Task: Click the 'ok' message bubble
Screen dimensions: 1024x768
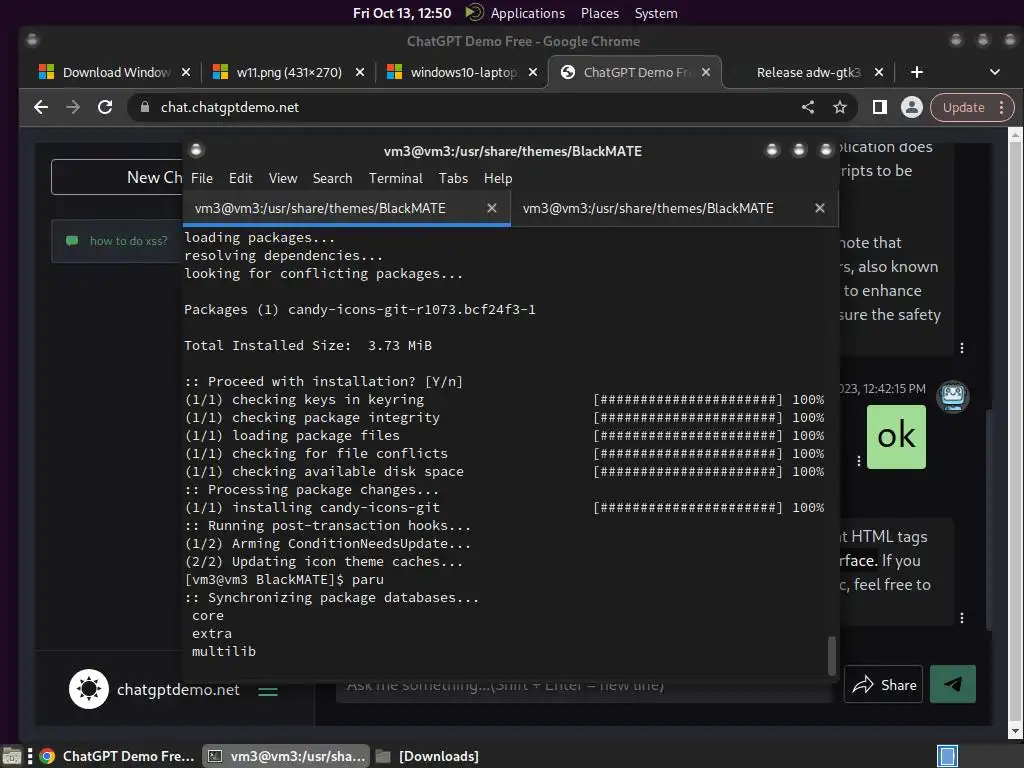Action: click(896, 437)
